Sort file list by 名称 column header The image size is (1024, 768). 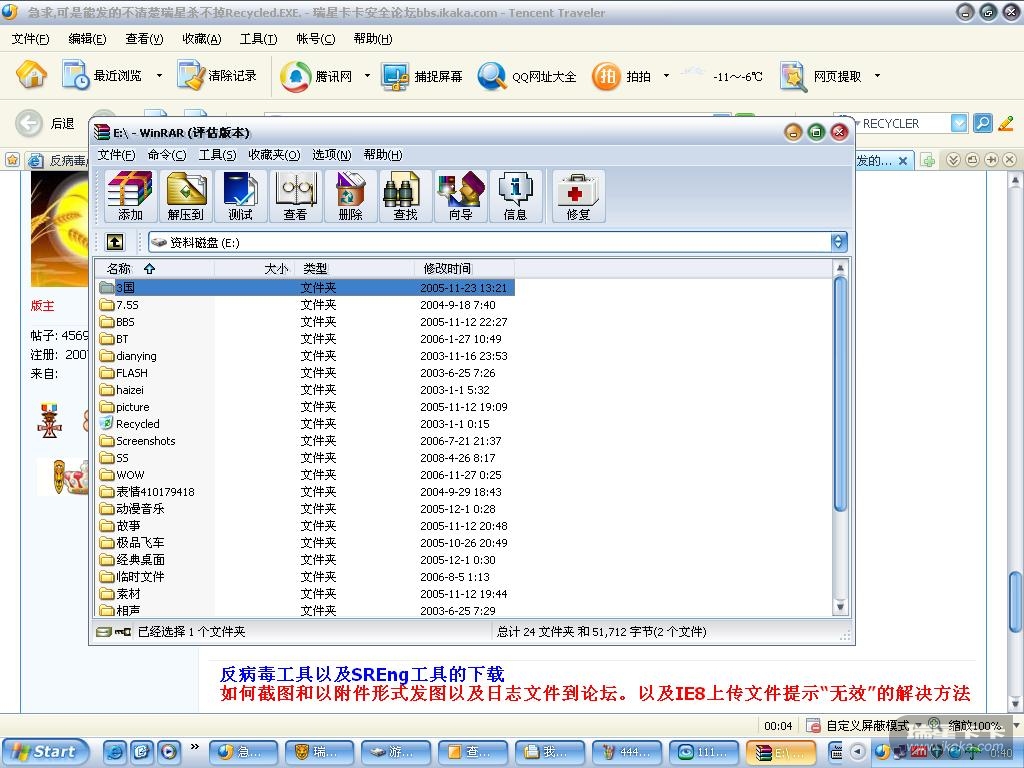[120, 268]
